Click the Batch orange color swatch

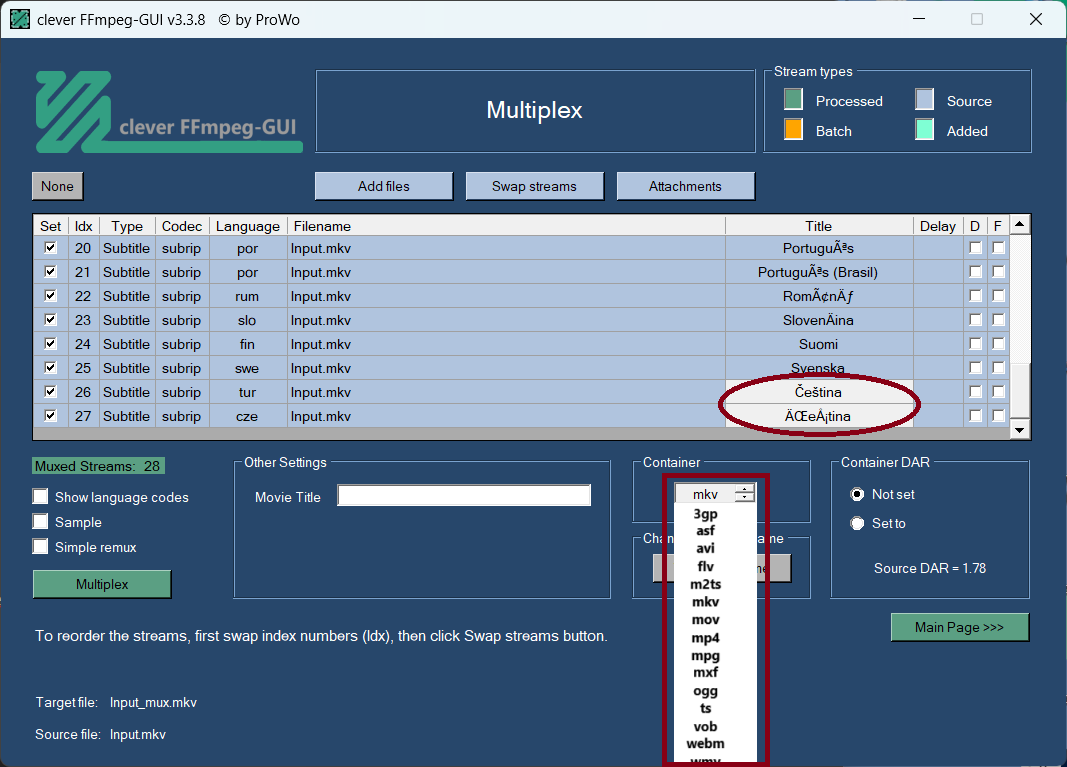tap(793, 129)
